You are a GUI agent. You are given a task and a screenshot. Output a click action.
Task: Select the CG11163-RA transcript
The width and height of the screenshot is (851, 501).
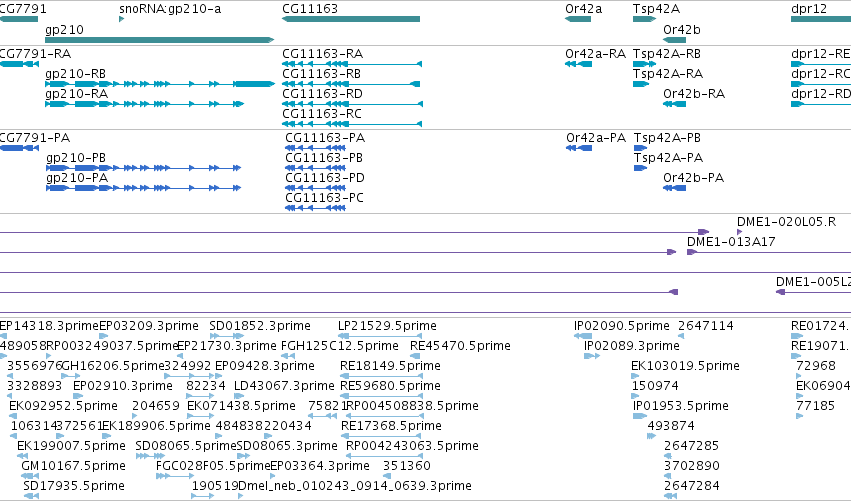tap(352, 64)
